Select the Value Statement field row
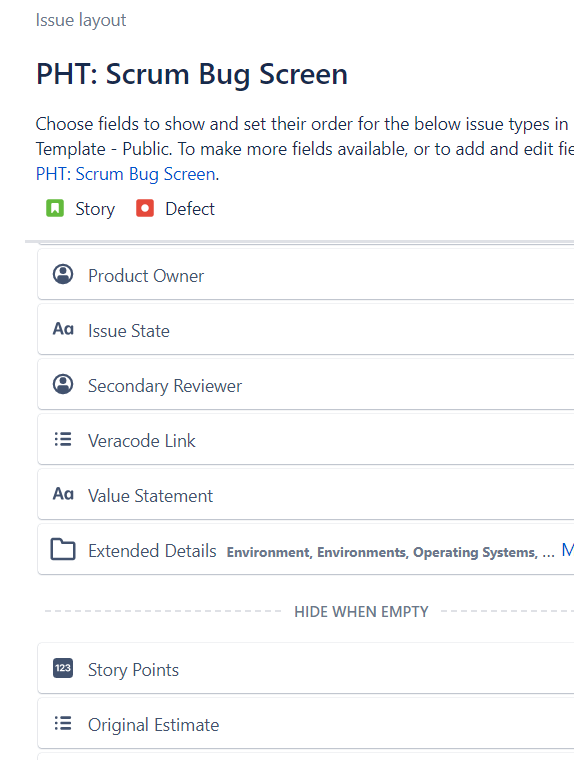This screenshot has height=760, width=574. (306, 494)
